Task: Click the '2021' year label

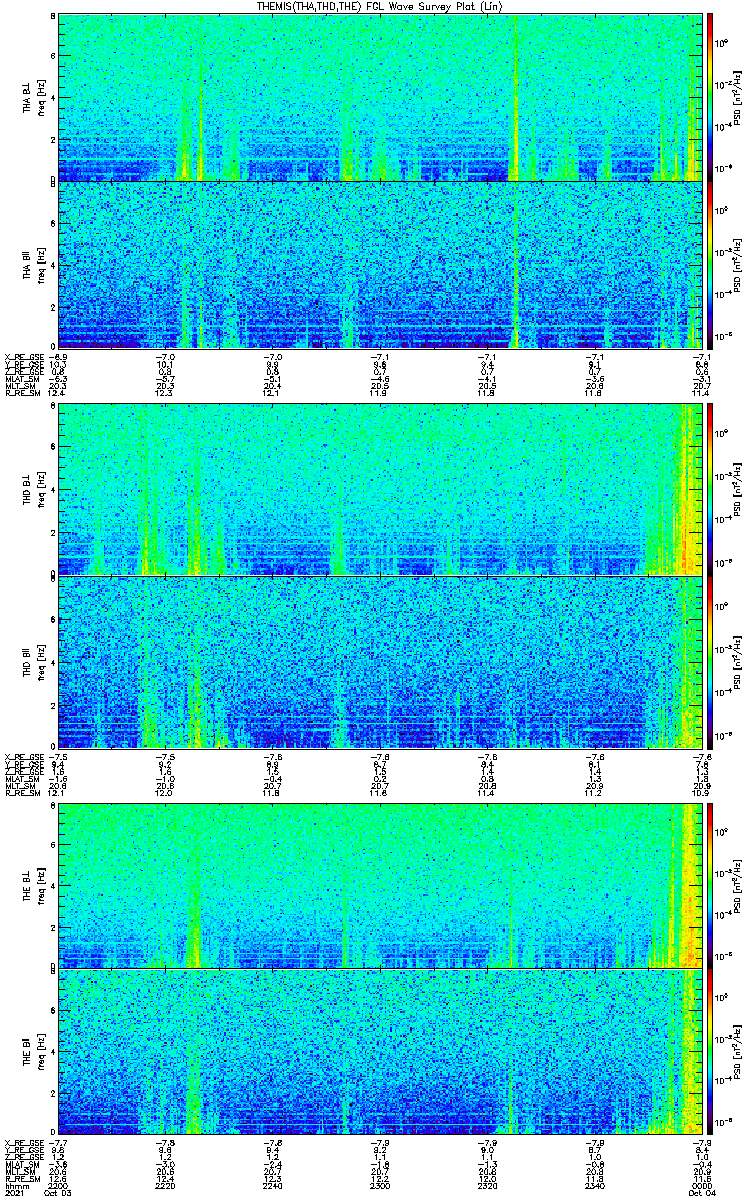Action: point(15,1192)
